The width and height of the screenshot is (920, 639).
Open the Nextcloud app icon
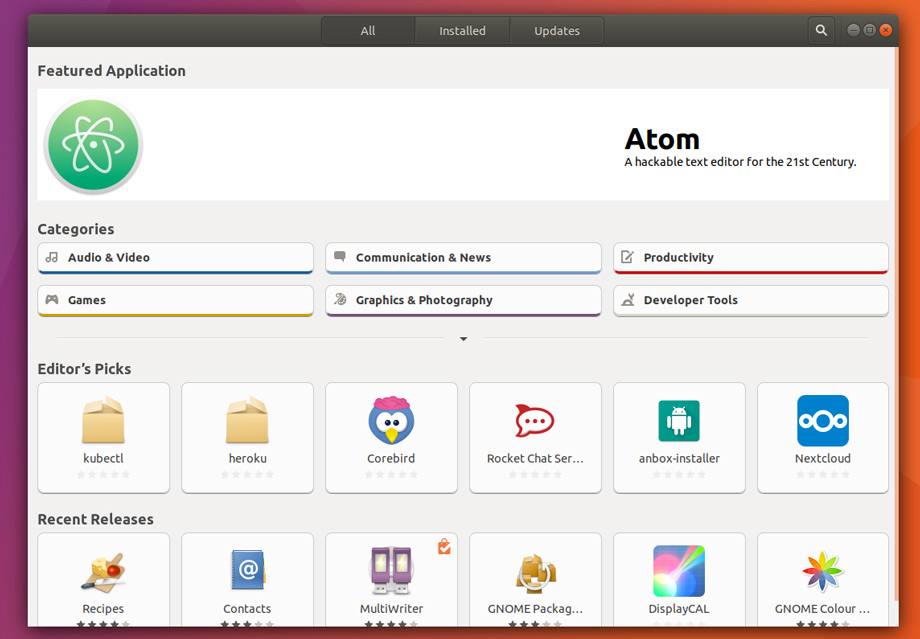coord(823,421)
